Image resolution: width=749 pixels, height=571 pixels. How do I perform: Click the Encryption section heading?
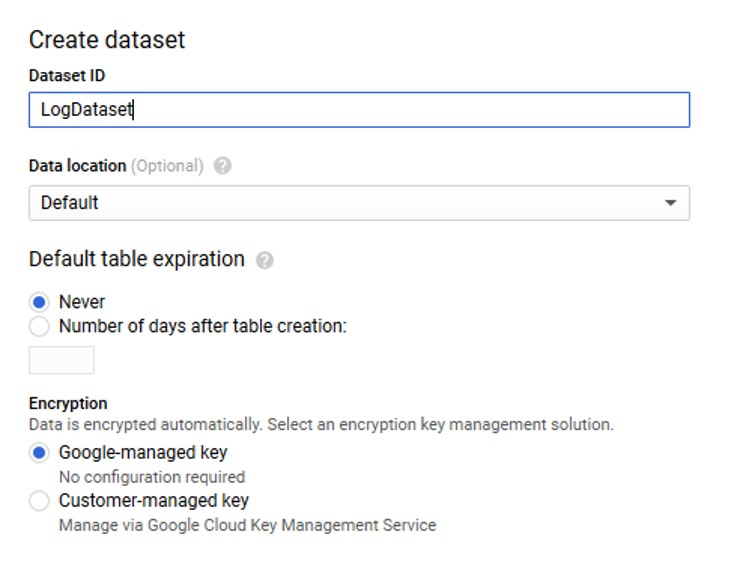click(68, 404)
